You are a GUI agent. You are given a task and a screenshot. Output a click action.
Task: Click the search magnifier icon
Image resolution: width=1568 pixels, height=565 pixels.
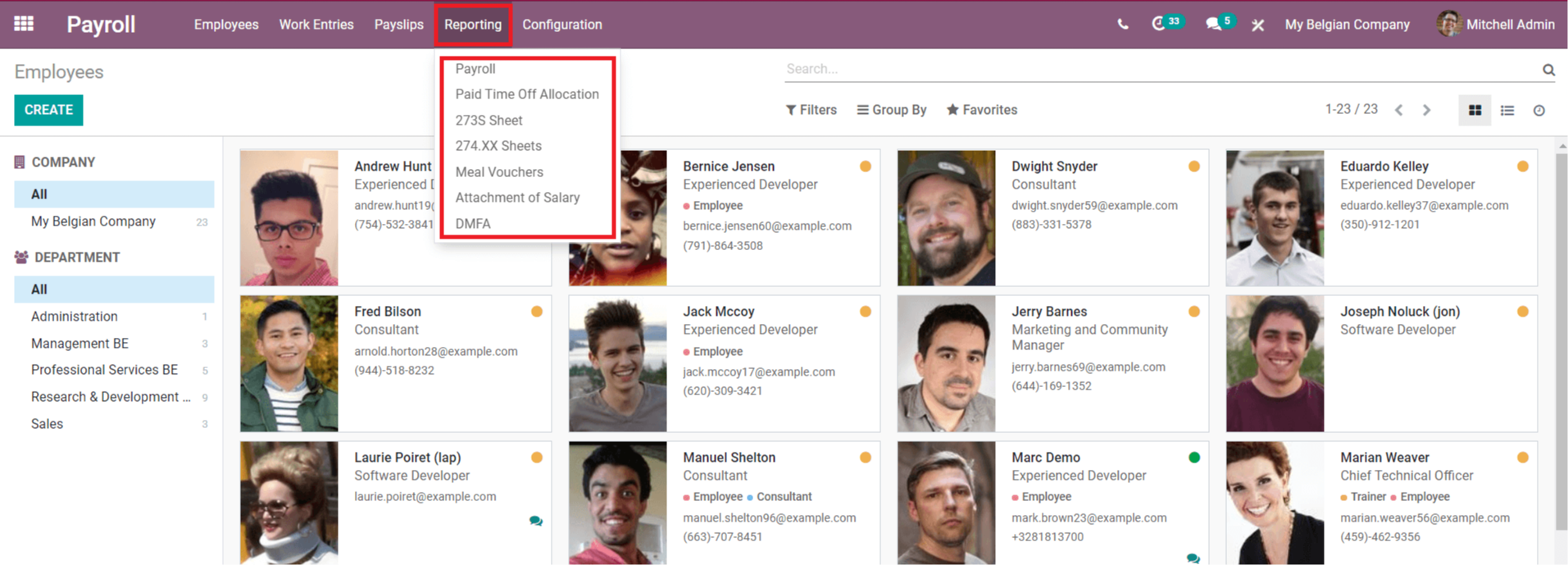1548,70
